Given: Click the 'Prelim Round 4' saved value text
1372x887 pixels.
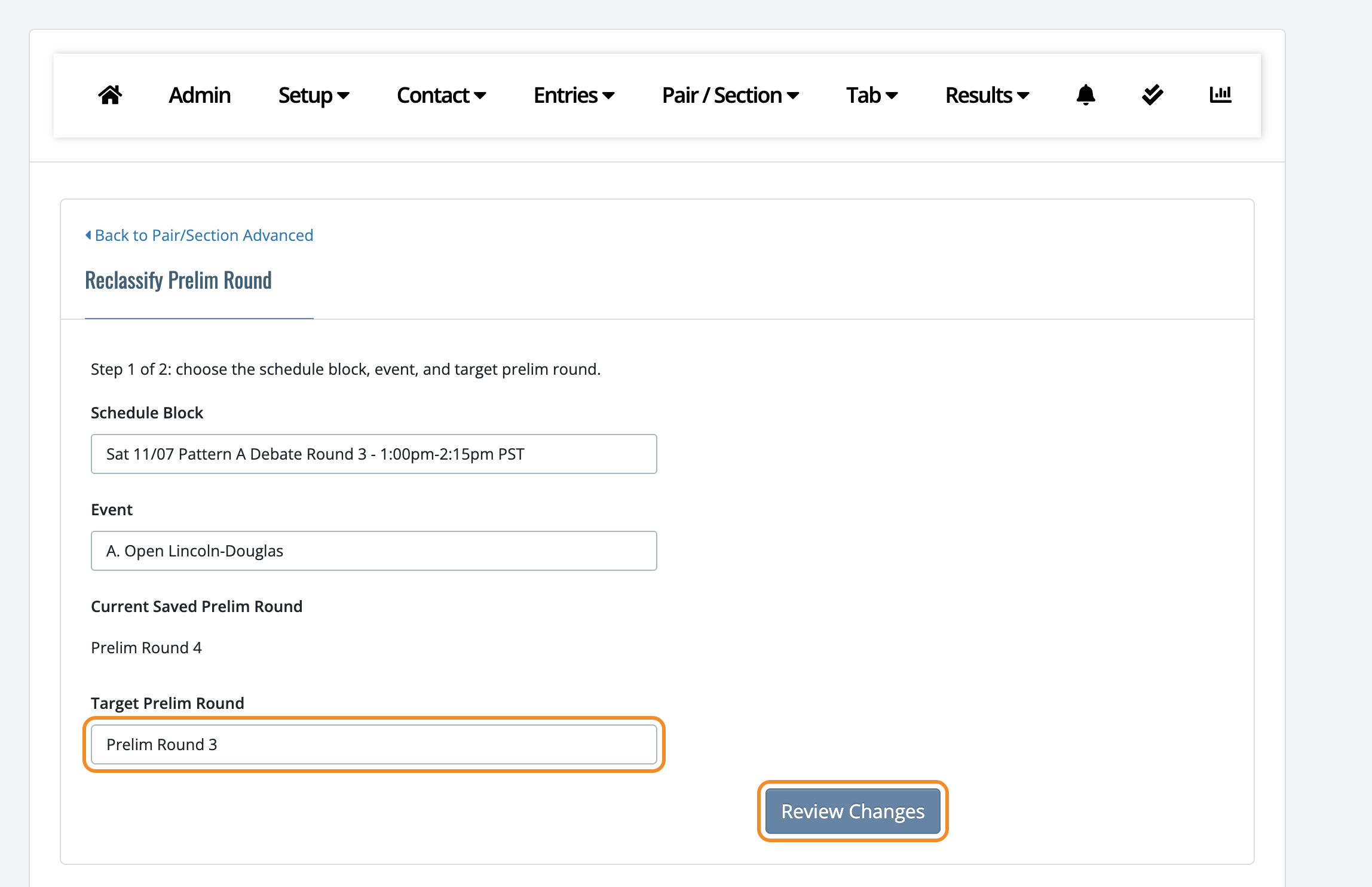Looking at the screenshot, I should tap(146, 648).
